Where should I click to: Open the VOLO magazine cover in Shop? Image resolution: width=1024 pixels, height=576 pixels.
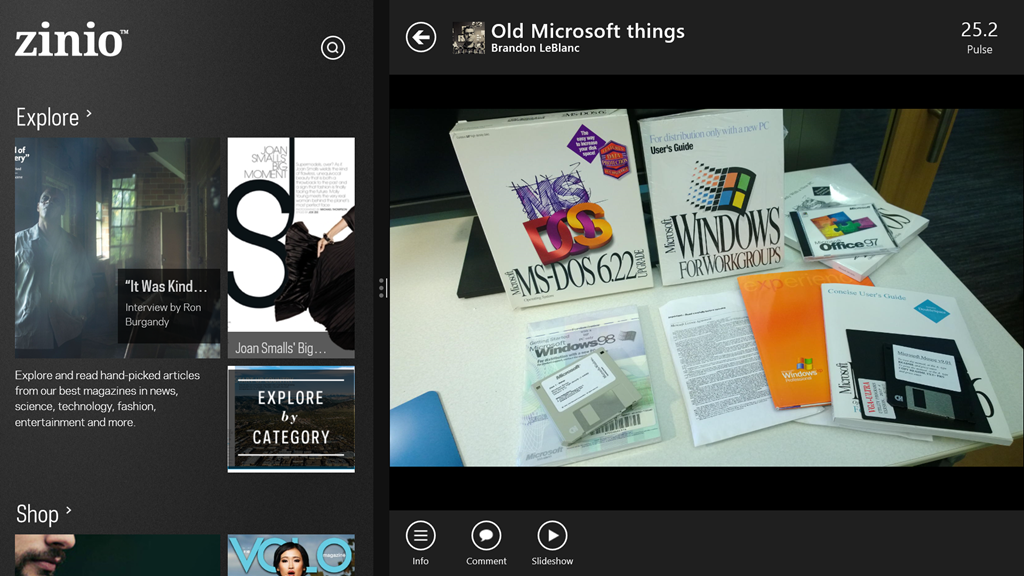click(x=291, y=555)
